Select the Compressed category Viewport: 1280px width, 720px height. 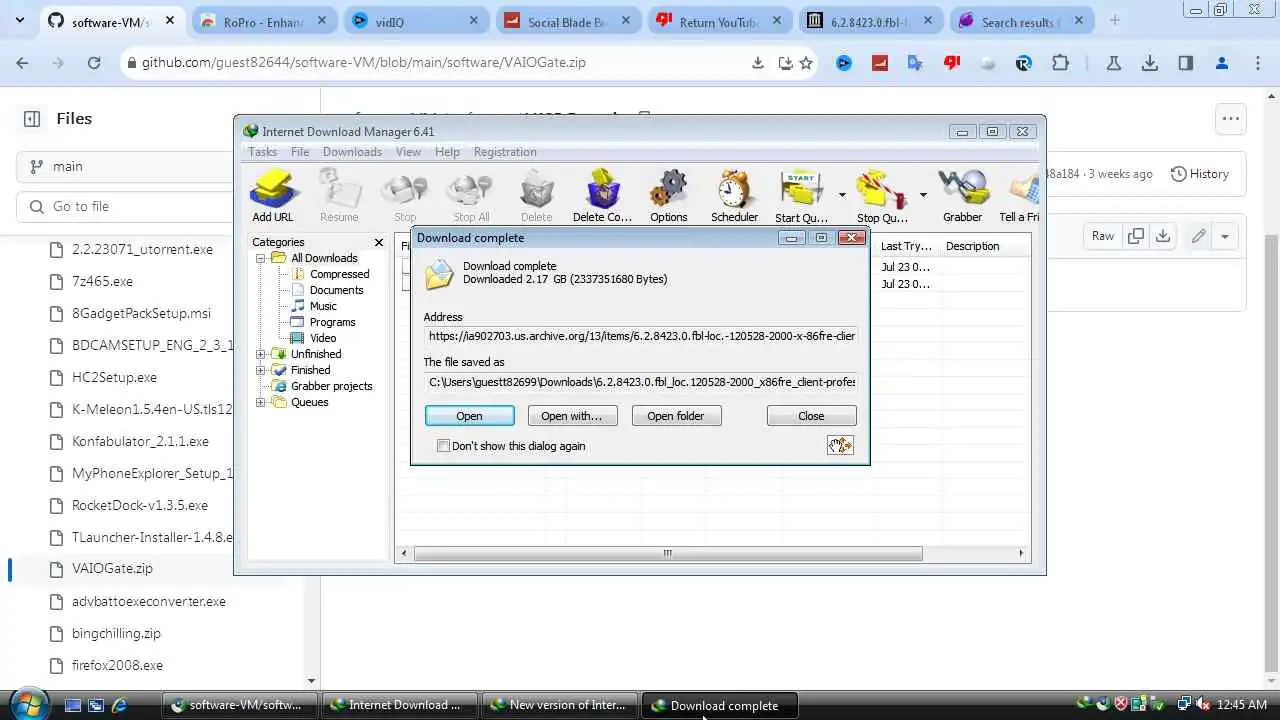[x=339, y=274]
